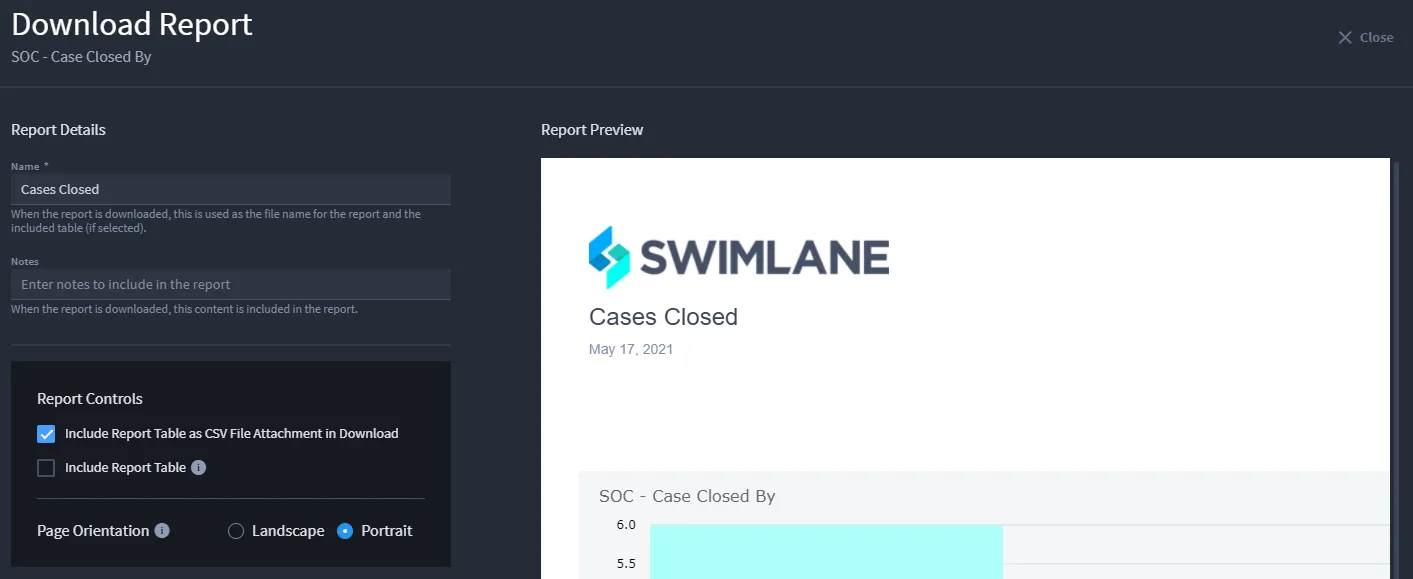The width and height of the screenshot is (1413, 579).
Task: Click the Name field containing Cases Closed
Action: pyautogui.click(x=231, y=189)
